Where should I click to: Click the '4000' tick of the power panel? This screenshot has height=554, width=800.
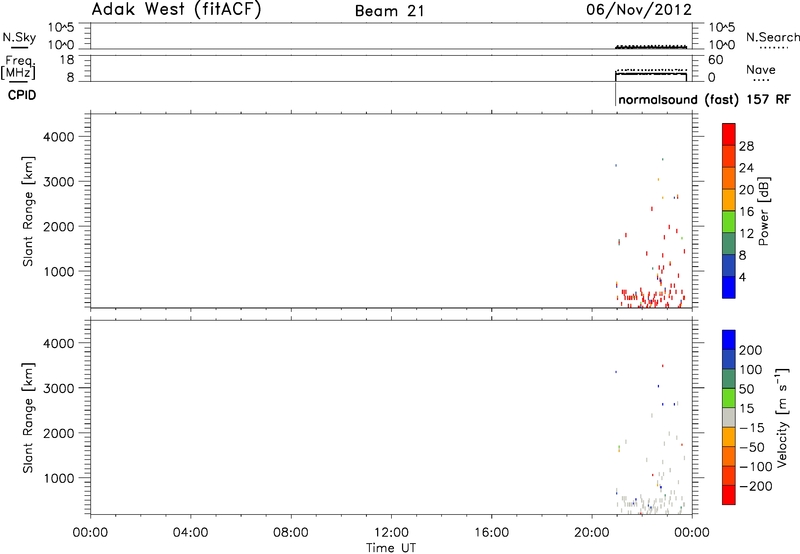[59, 137]
